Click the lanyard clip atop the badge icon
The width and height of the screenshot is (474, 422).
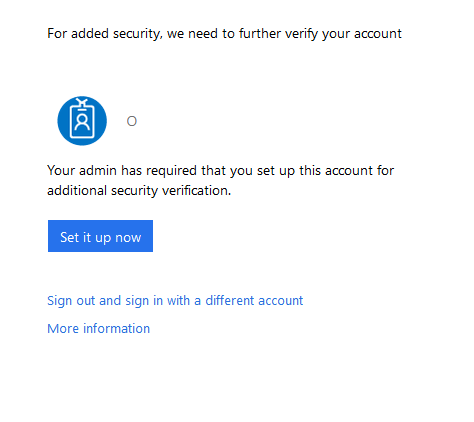pos(82,102)
